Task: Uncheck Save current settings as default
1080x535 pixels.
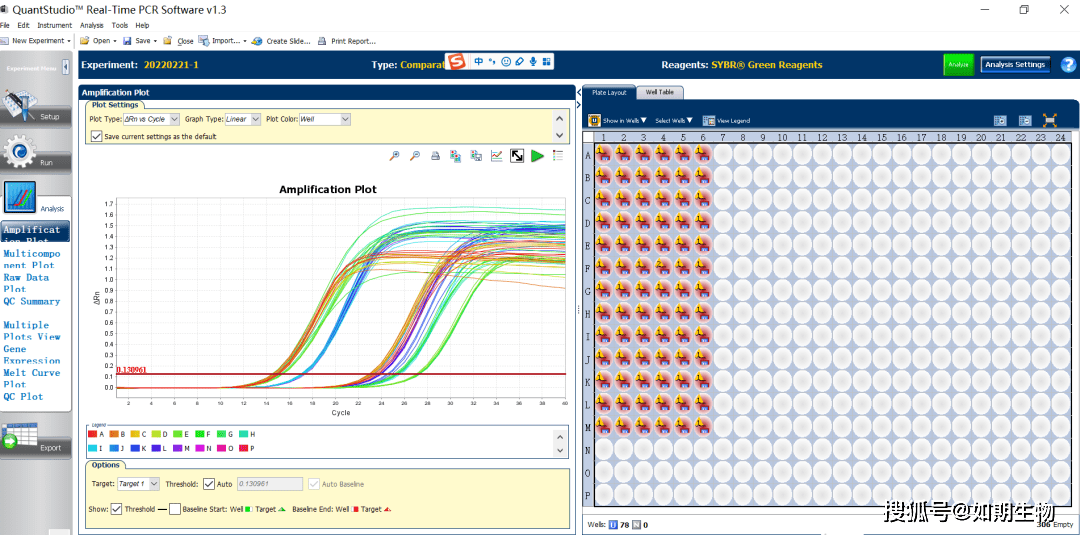Action: pyautogui.click(x=96, y=136)
